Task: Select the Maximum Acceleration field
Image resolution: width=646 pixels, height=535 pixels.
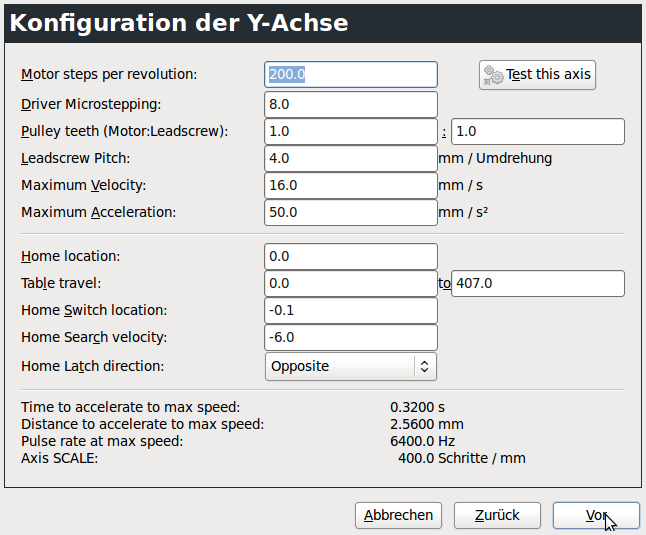Action: click(351, 212)
